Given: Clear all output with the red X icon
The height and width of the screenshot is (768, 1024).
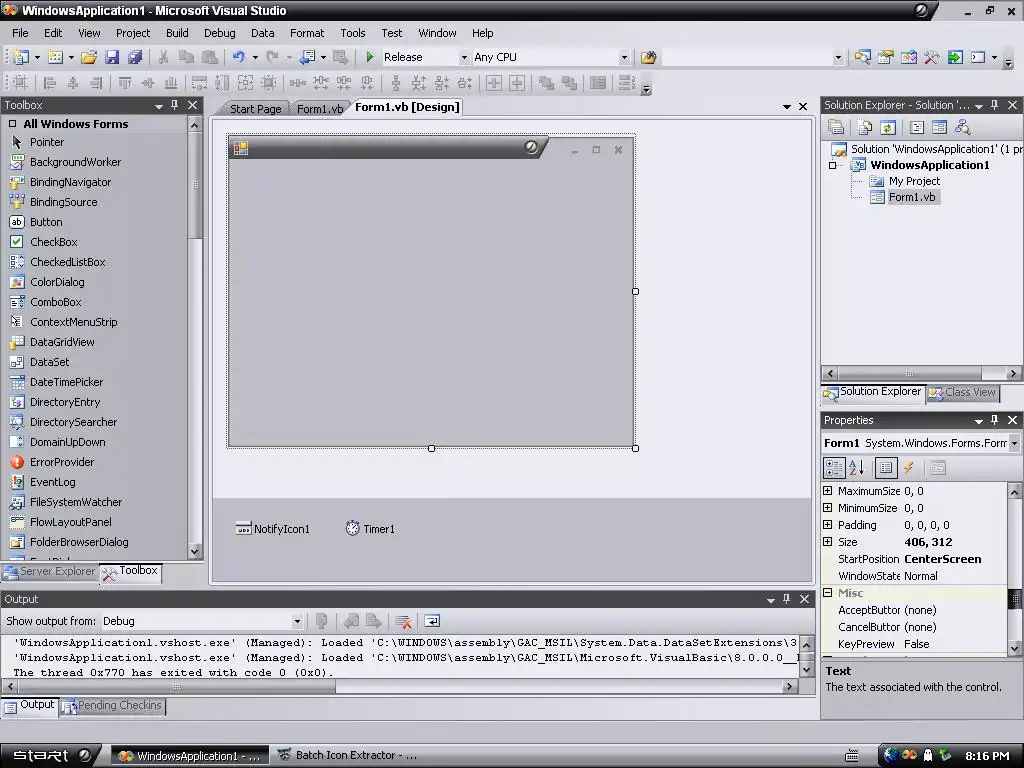Looking at the screenshot, I should (403, 621).
